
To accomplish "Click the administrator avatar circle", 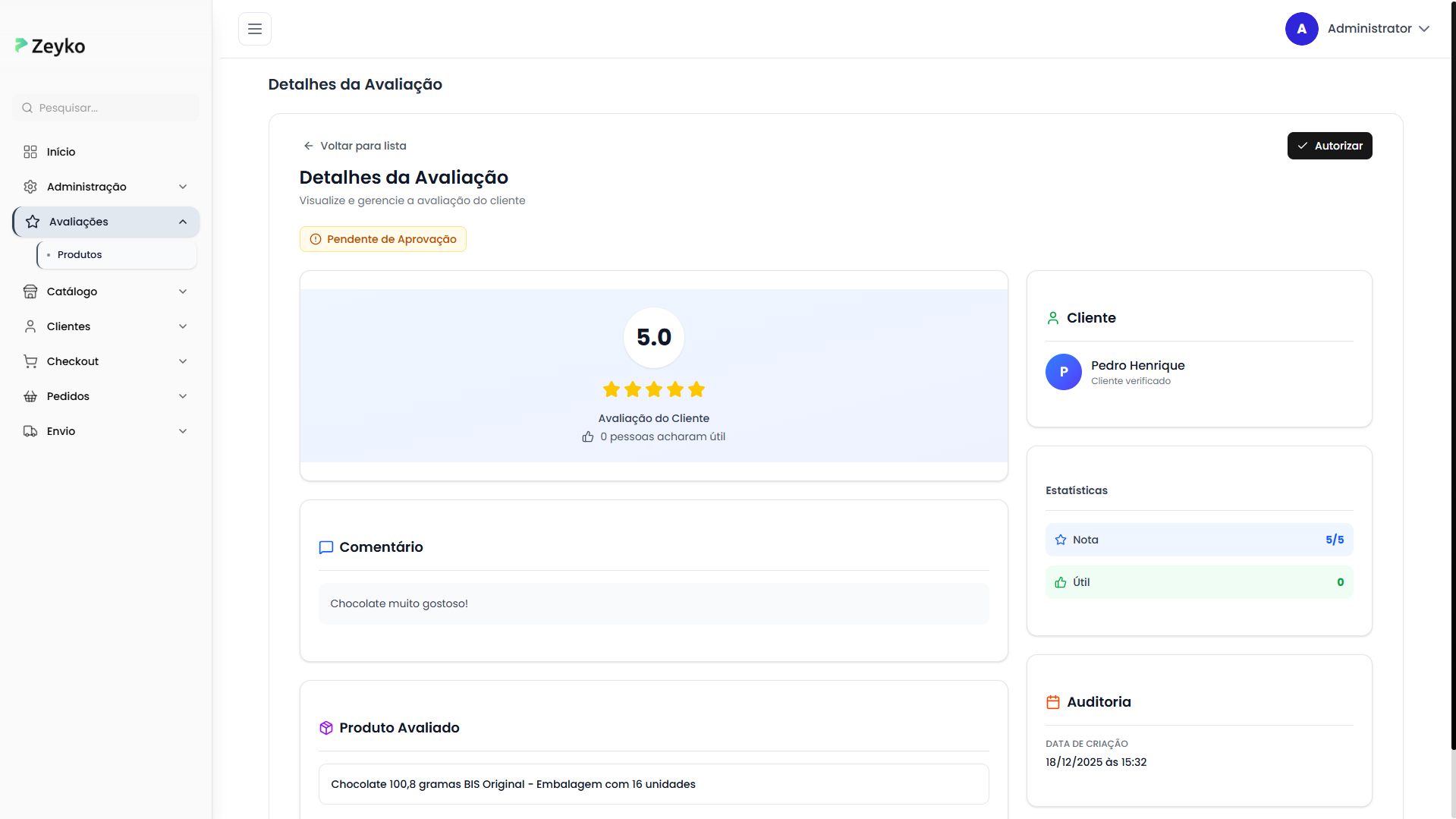I will (x=1301, y=29).
